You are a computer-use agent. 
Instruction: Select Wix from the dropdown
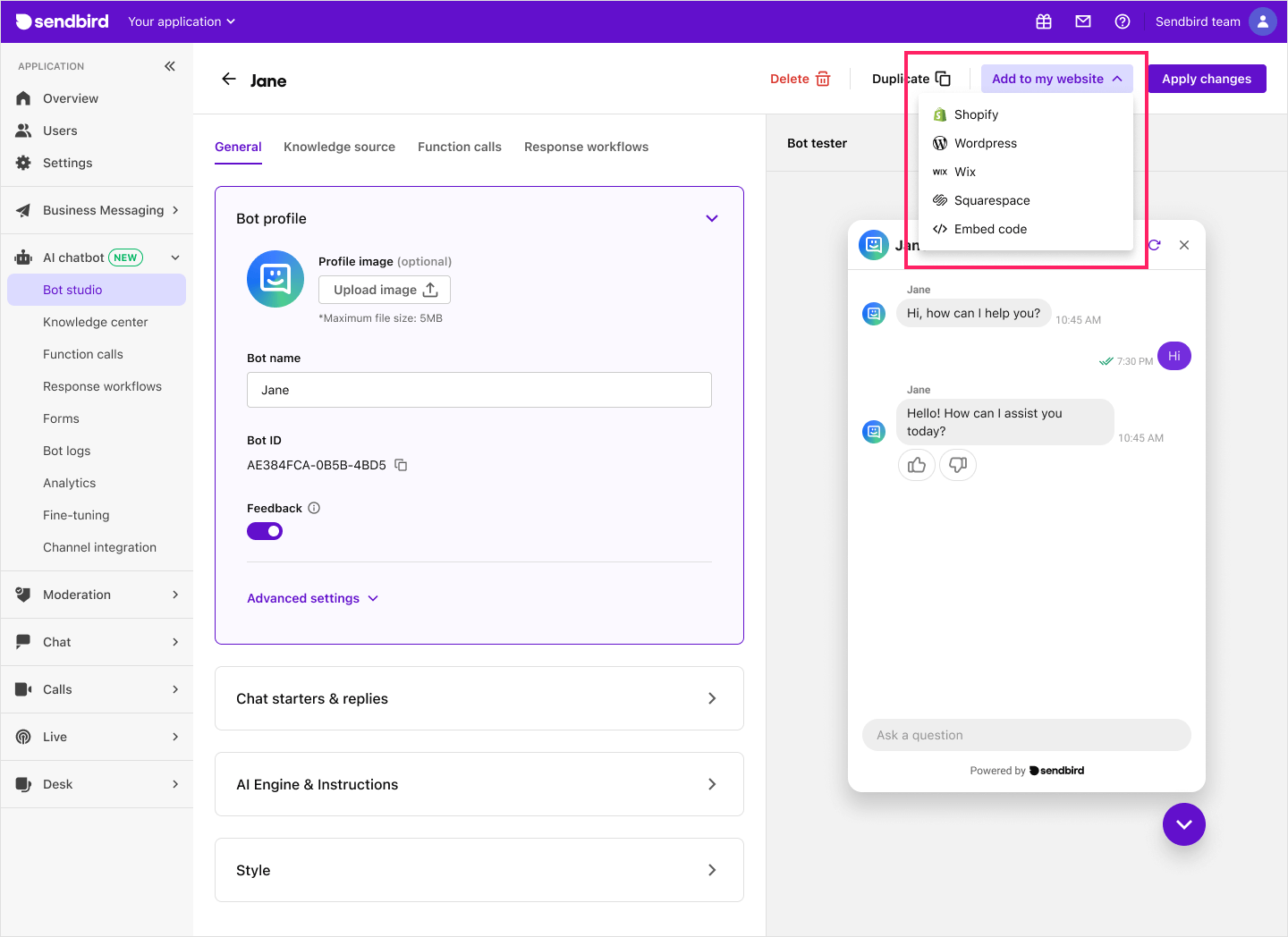pyautogui.click(x=1026, y=172)
